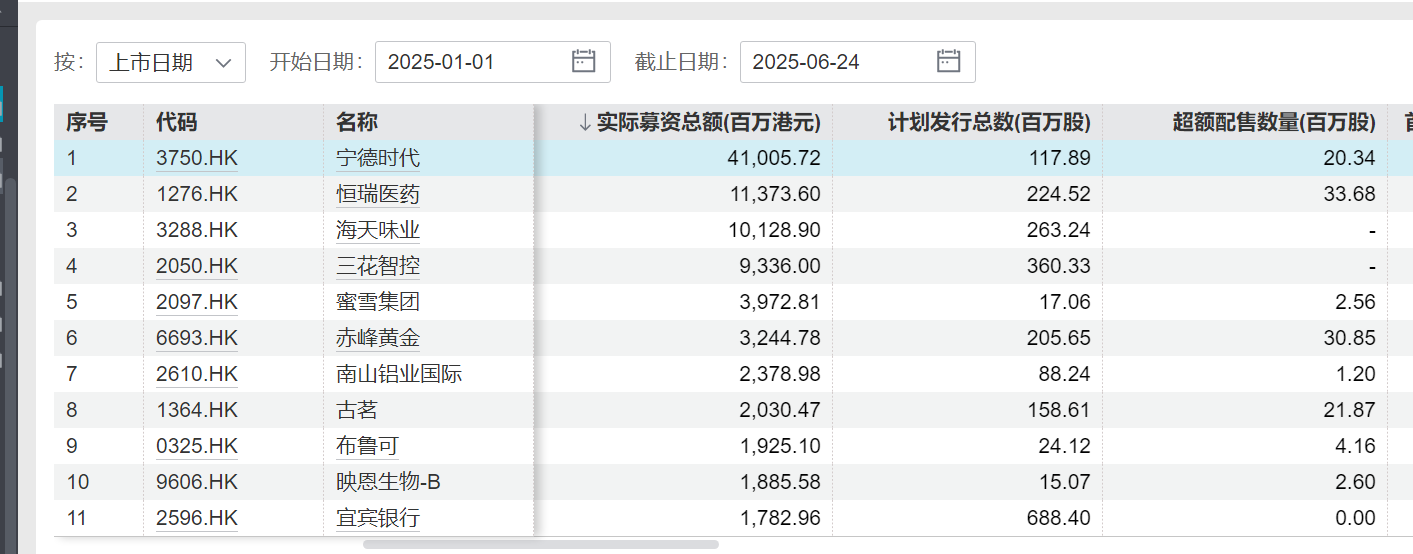Click the horizontal scrollbar below the table
Viewport: 1413px width, 554px height.
pos(540,545)
